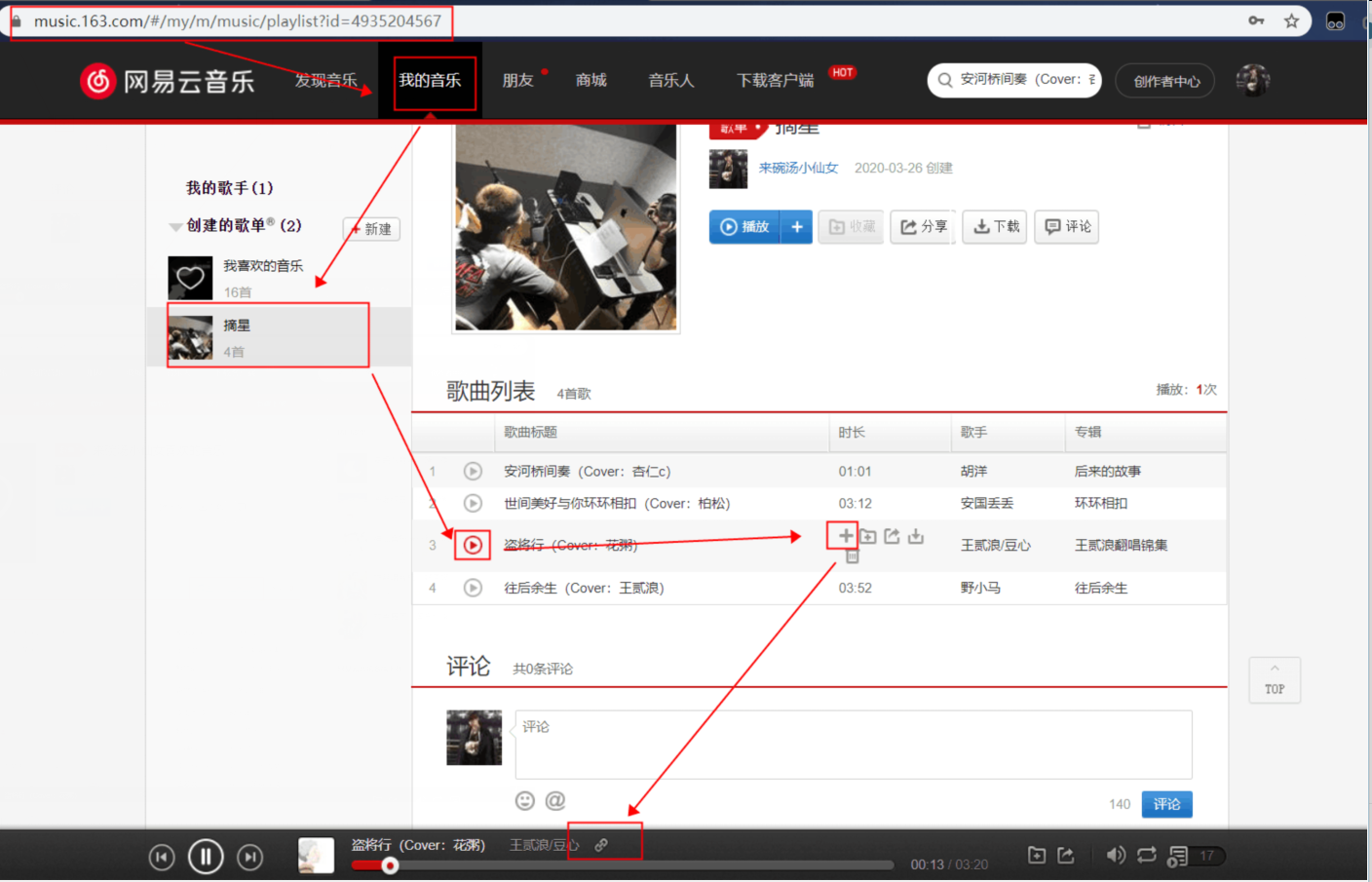Viewport: 1372px width, 882px height.
Task: Open song title 安河桥间奏 (Cover: 杏仁c)
Action: (x=587, y=471)
